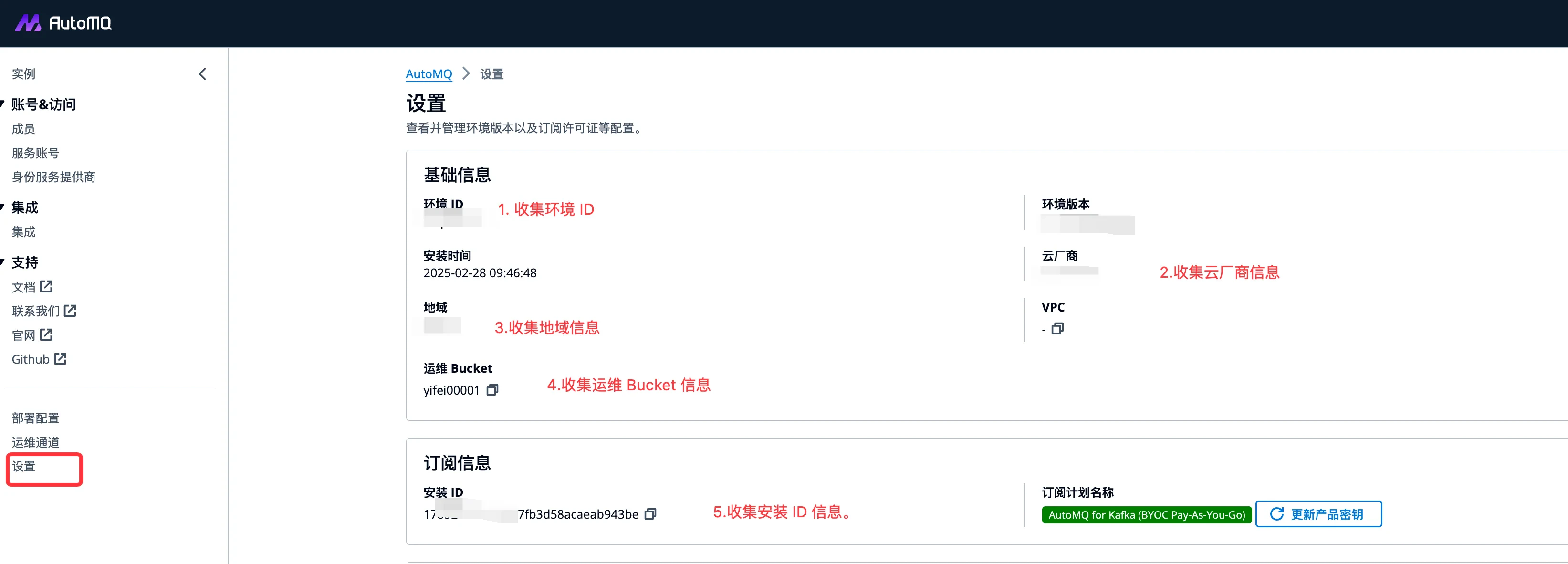Collapse the left sidebar with chevron
Image resolution: width=1568 pixels, height=564 pixels.
tap(203, 74)
